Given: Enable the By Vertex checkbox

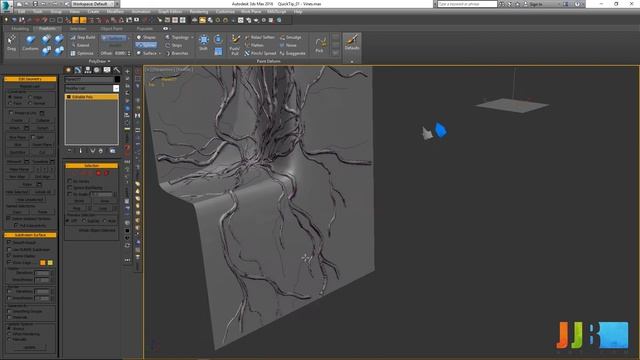Looking at the screenshot, I should pos(69,181).
